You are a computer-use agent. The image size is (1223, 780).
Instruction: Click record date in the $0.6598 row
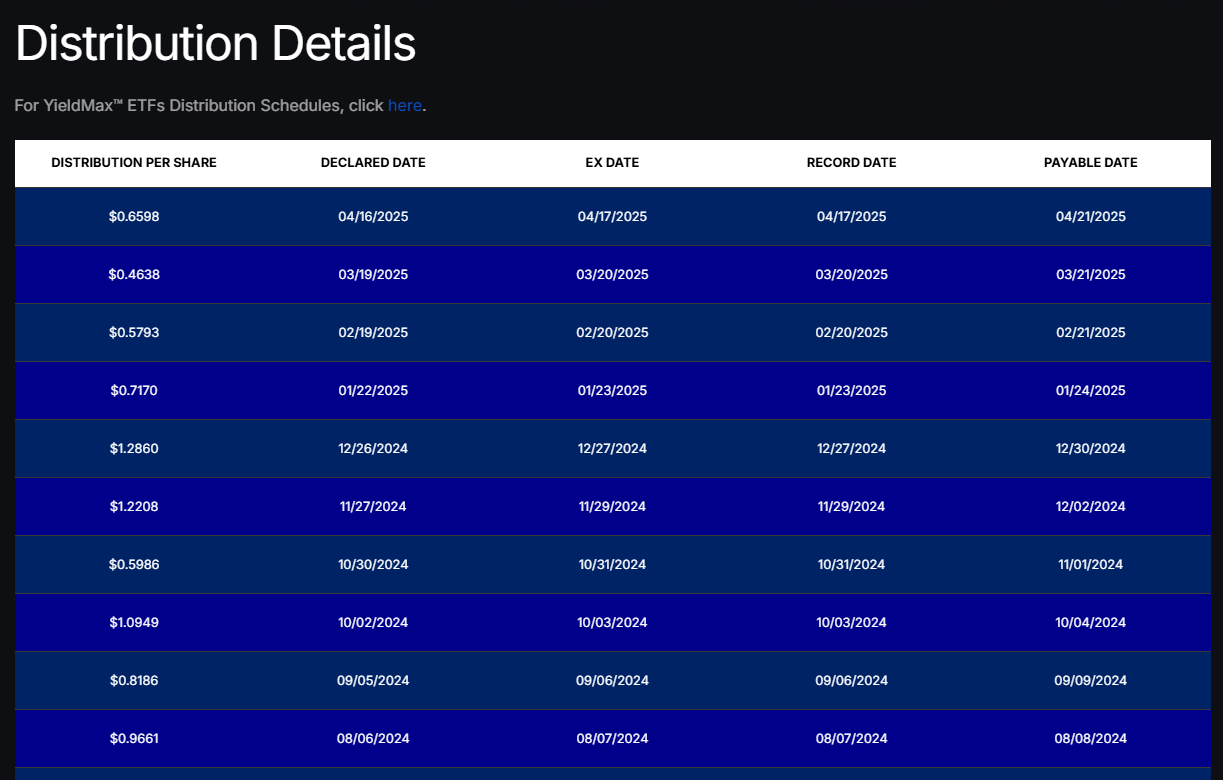(x=852, y=216)
